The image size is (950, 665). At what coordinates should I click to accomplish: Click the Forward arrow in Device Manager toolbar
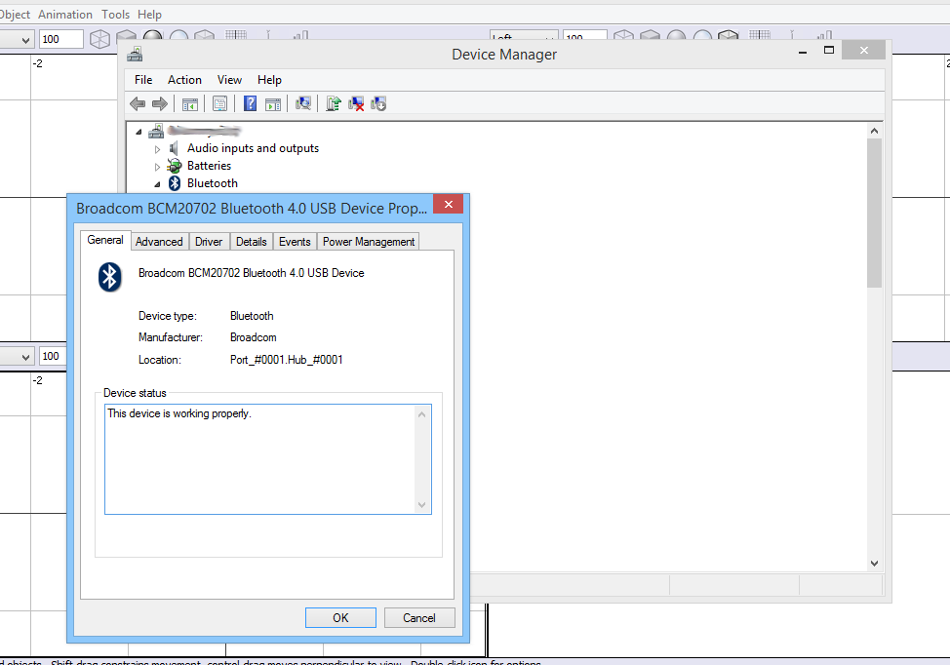click(160, 104)
